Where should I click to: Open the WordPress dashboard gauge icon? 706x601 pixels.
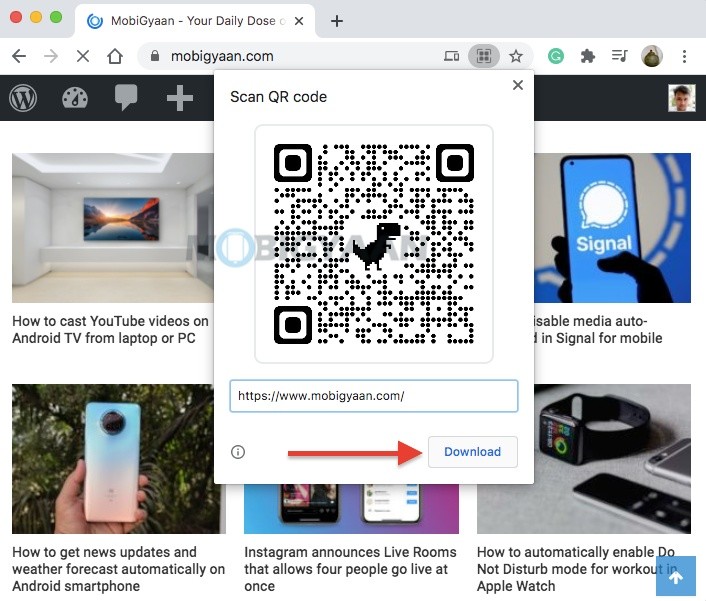75,98
